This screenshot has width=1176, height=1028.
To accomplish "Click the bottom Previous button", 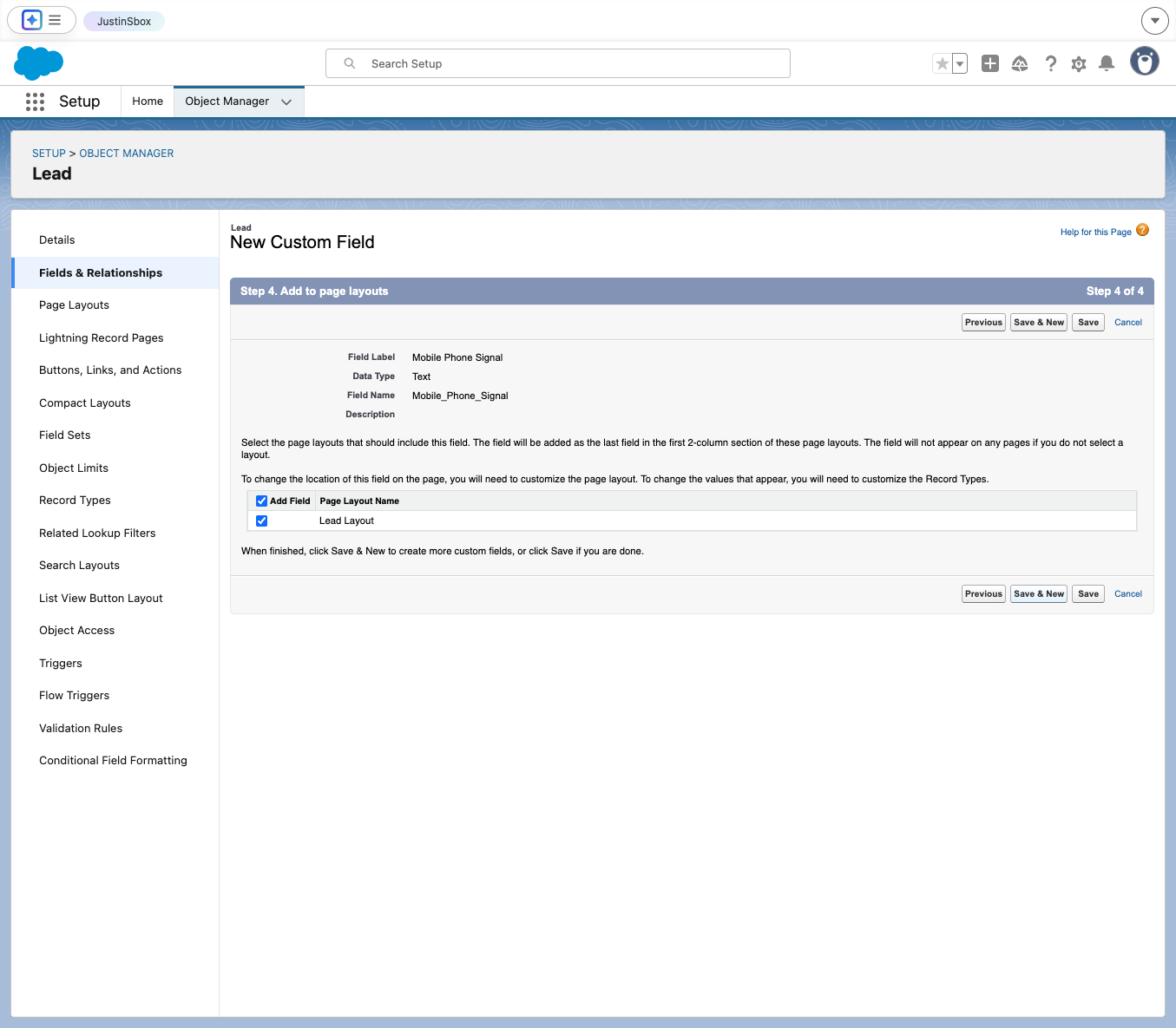I will [983, 593].
